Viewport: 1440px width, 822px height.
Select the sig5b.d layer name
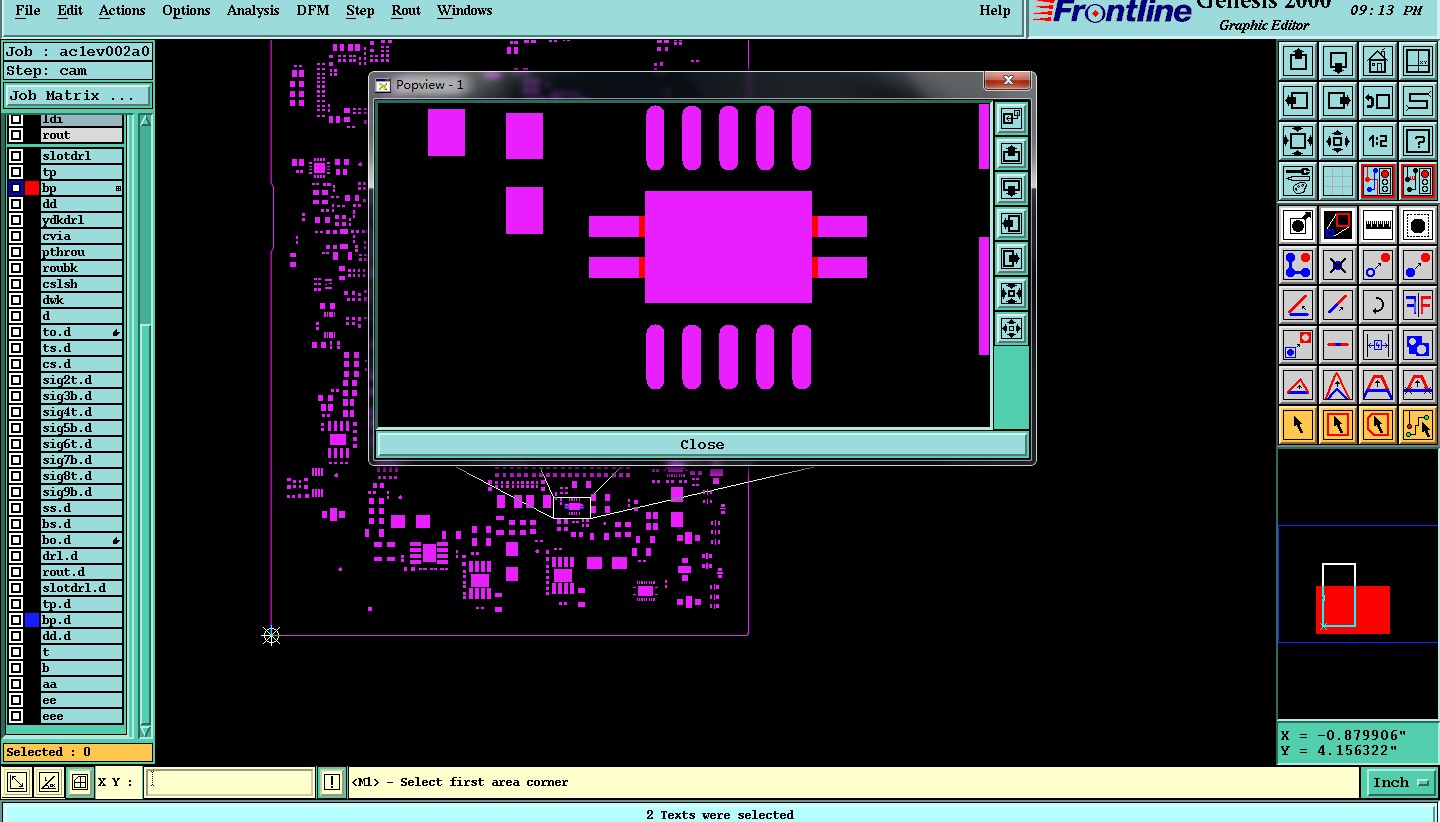tap(81, 428)
